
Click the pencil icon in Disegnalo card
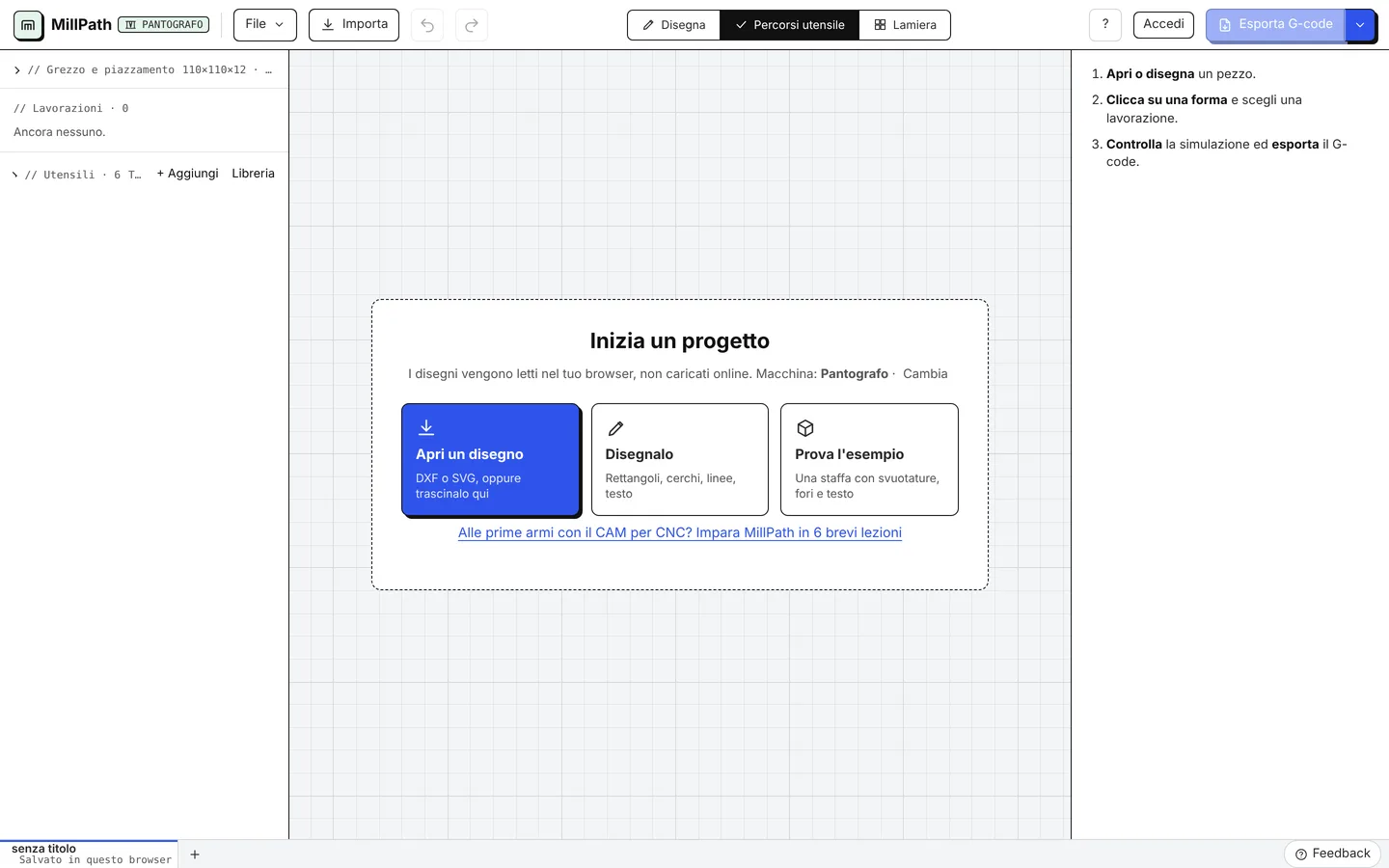click(x=615, y=428)
